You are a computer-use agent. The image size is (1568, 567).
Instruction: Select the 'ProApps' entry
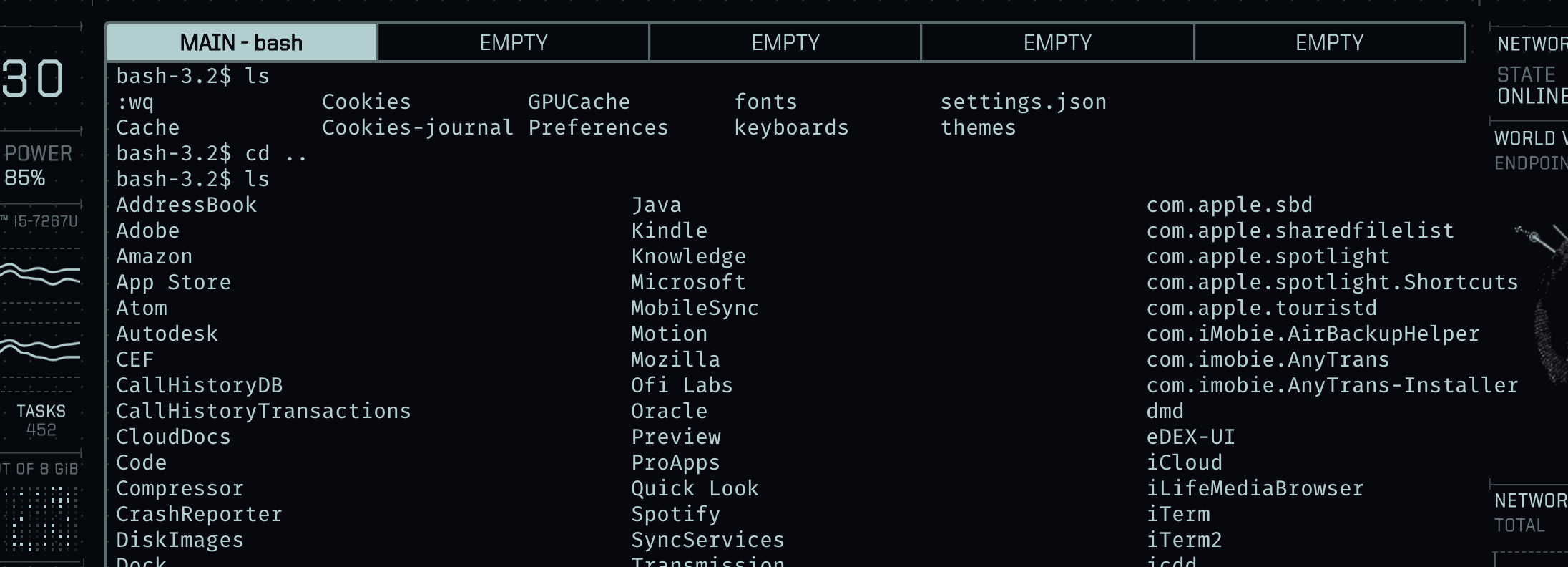click(x=676, y=462)
